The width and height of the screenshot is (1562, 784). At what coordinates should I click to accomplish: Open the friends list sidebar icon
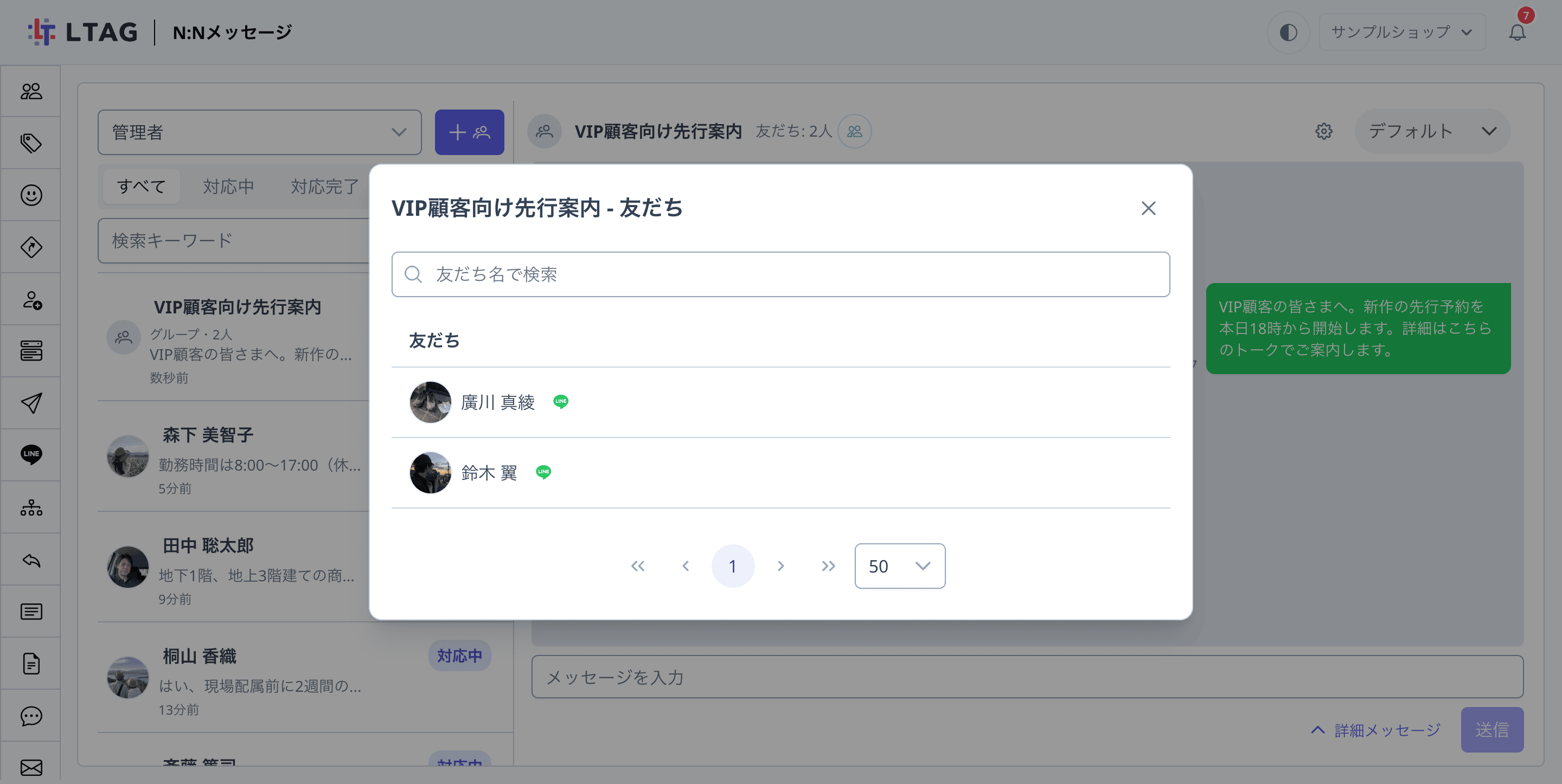tap(31, 91)
